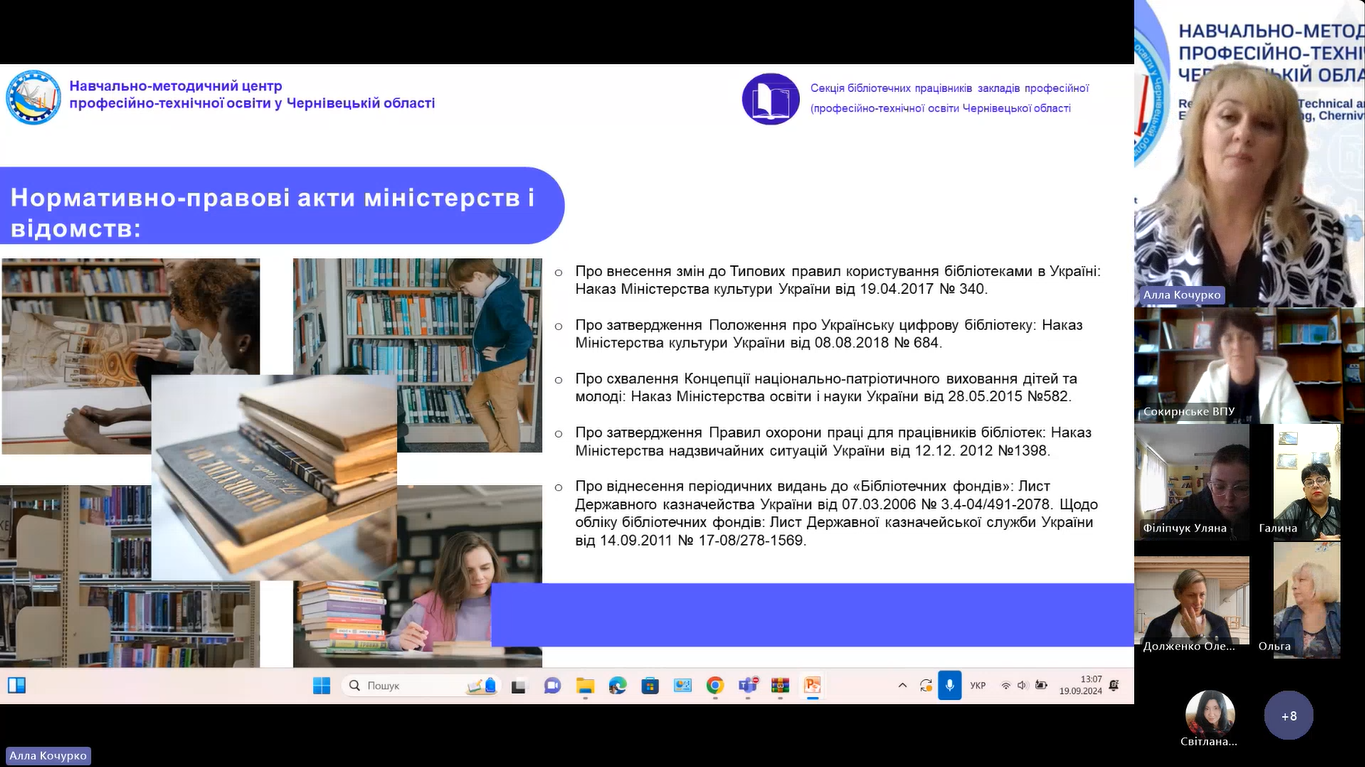The height and width of the screenshot is (767, 1365).
Task: Open Microsoft Edge from the taskbar
Action: 618,686
